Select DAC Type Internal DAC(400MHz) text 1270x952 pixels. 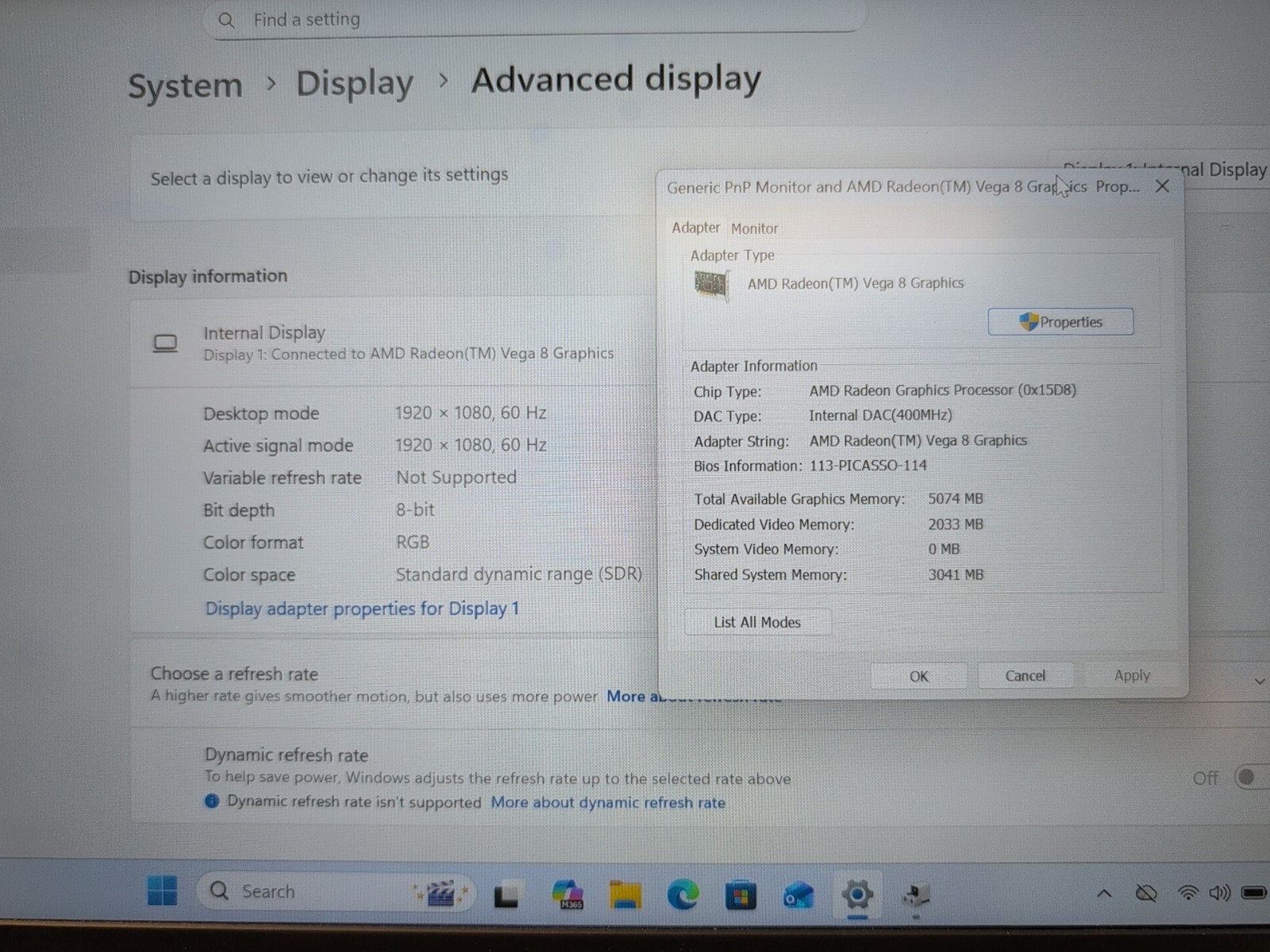click(880, 415)
